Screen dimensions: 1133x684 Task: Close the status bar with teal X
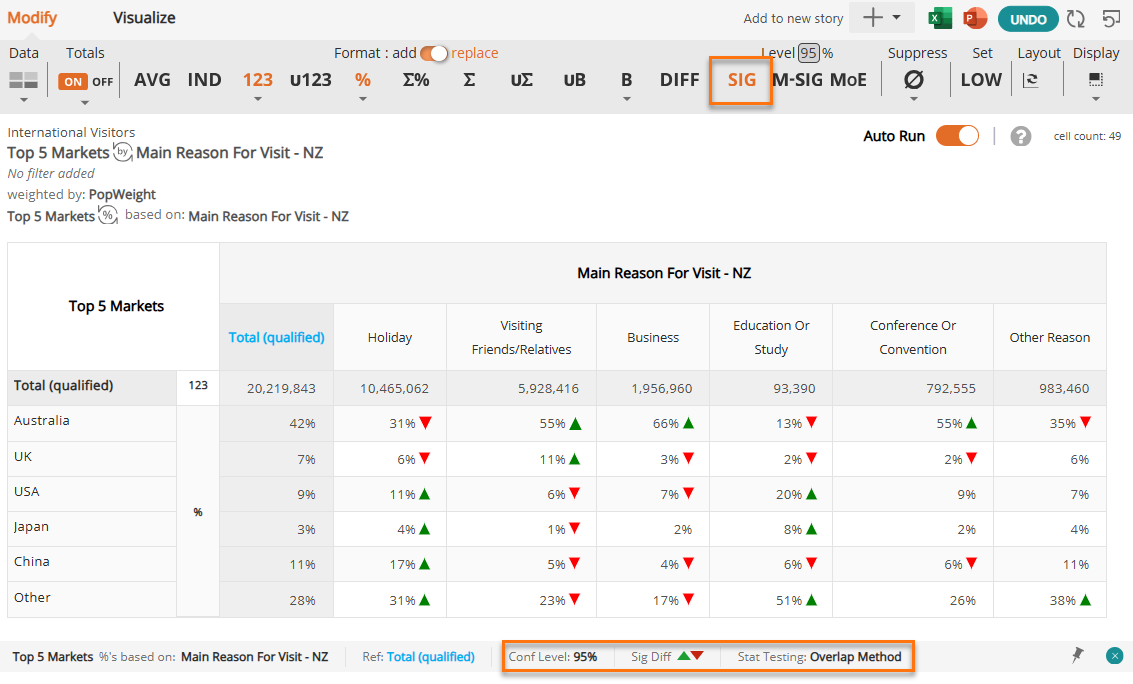1114,656
